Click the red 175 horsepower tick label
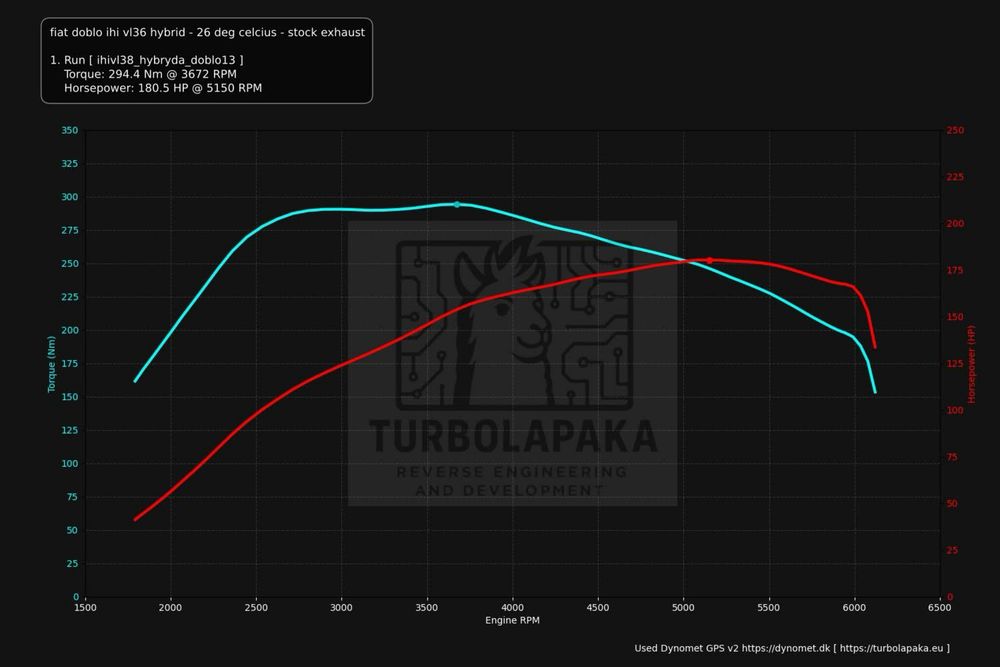1000x667 pixels. (x=955, y=270)
